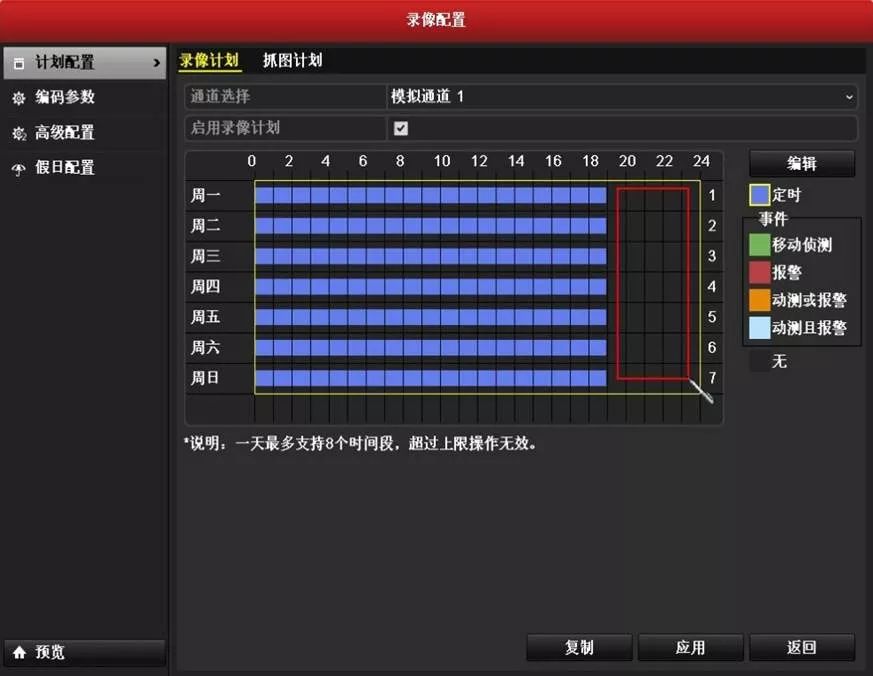Click the 计划配置 sidebar icon
The width and height of the screenshot is (873, 676).
pos(18,63)
